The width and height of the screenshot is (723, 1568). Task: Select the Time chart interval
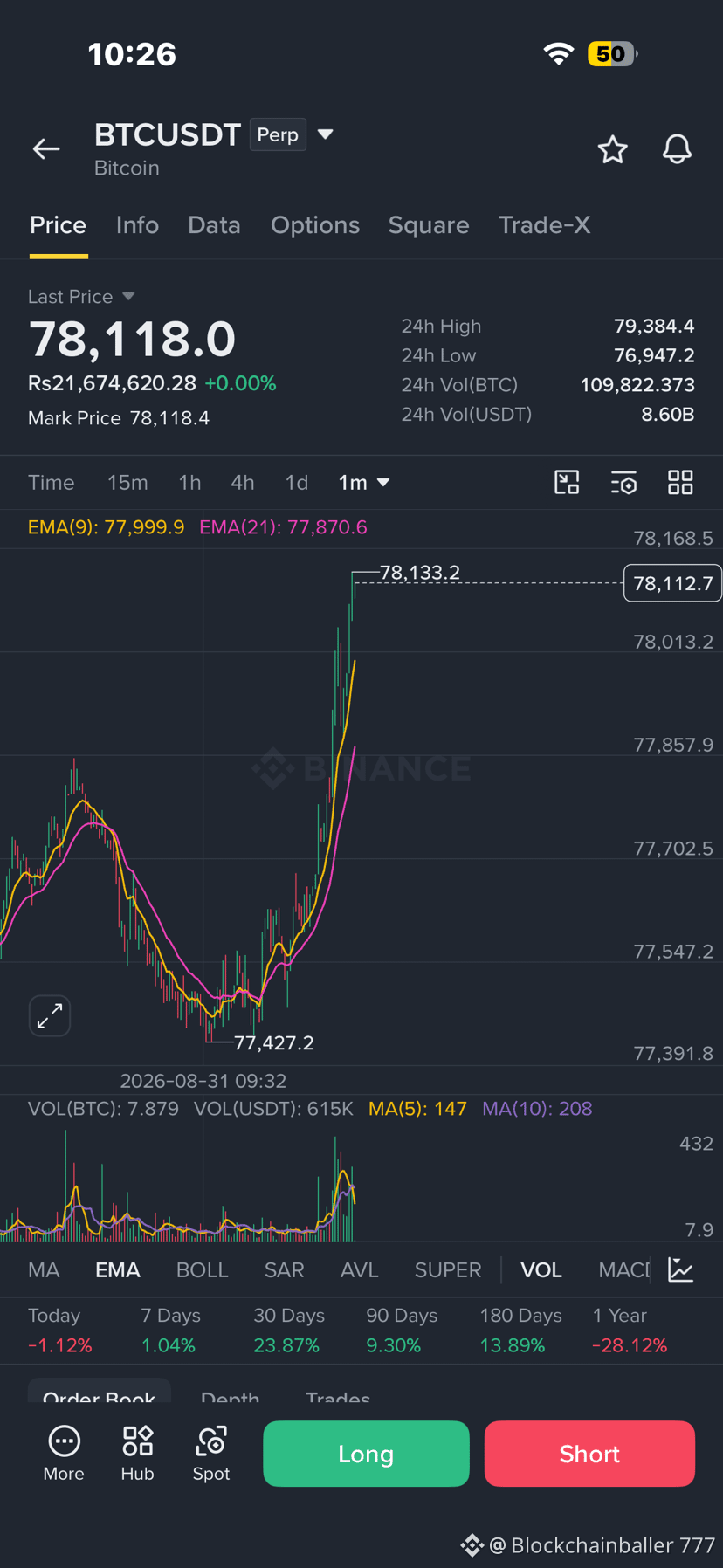tap(52, 483)
